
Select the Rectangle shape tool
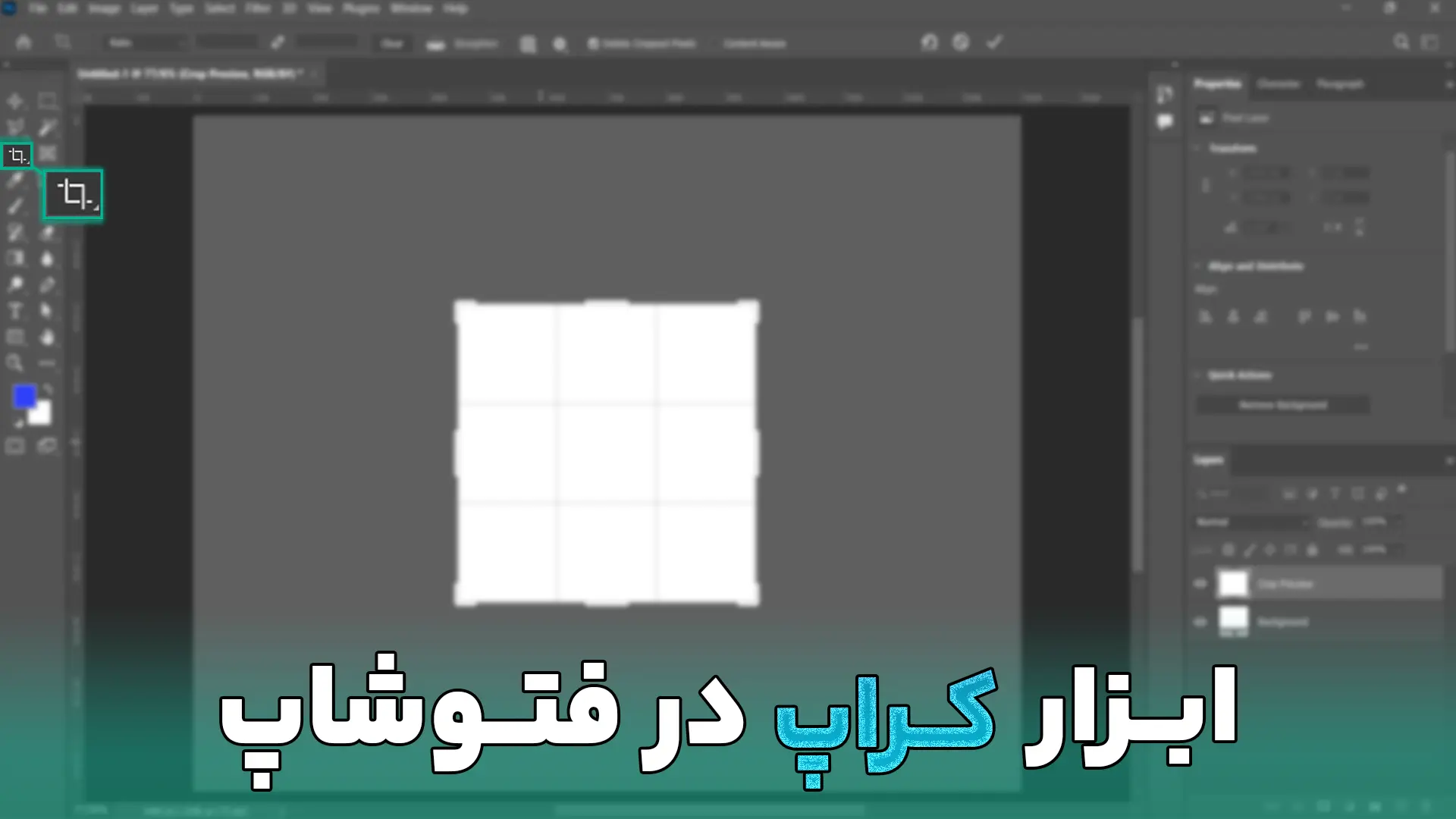point(15,337)
